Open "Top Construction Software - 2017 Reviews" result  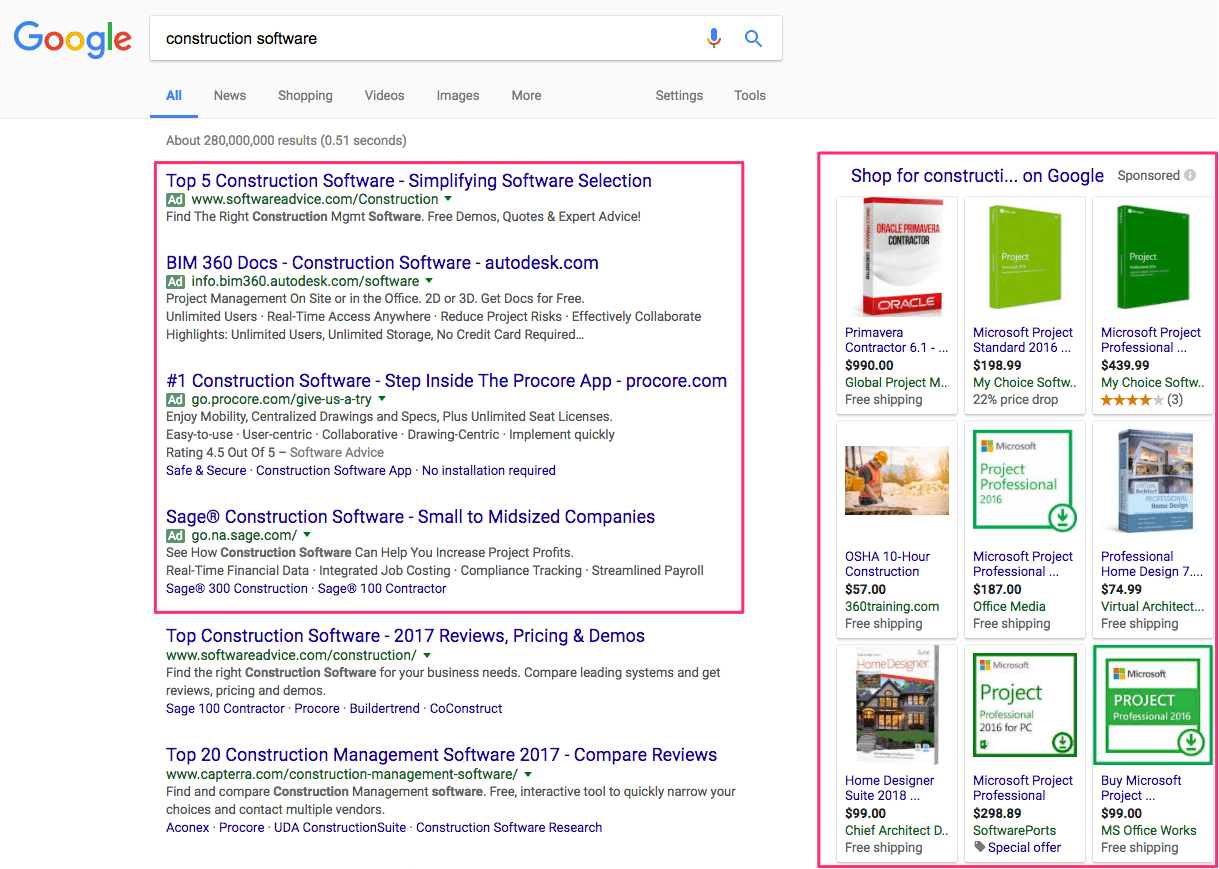point(405,636)
